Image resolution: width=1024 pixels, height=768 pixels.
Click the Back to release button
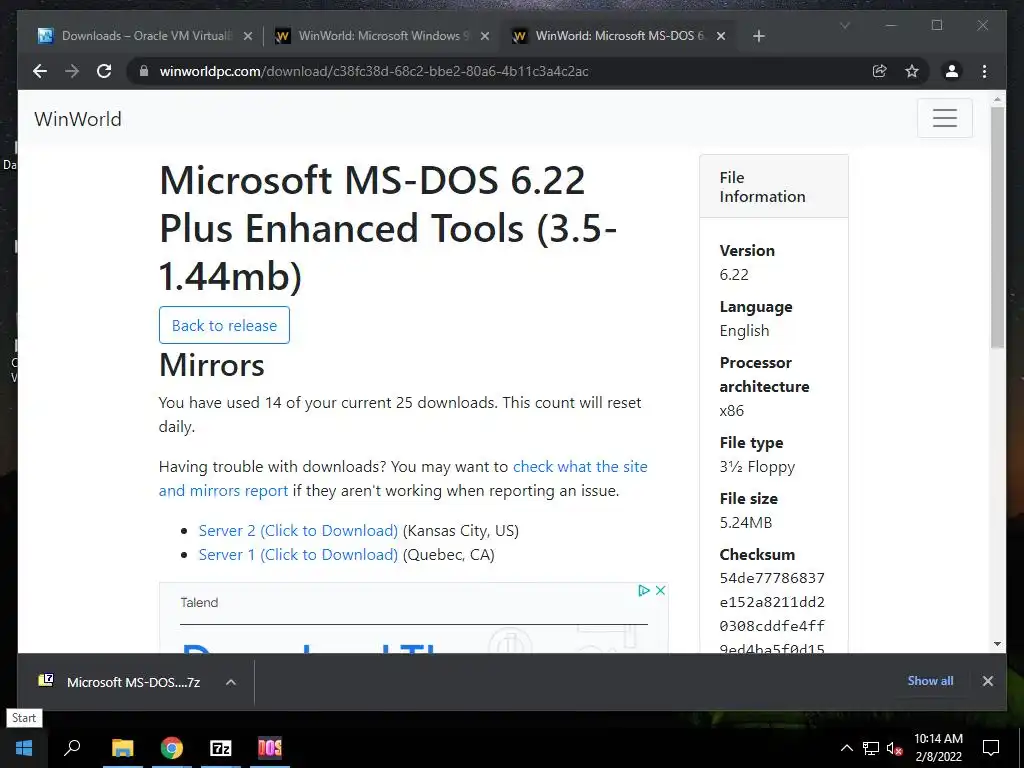(224, 325)
